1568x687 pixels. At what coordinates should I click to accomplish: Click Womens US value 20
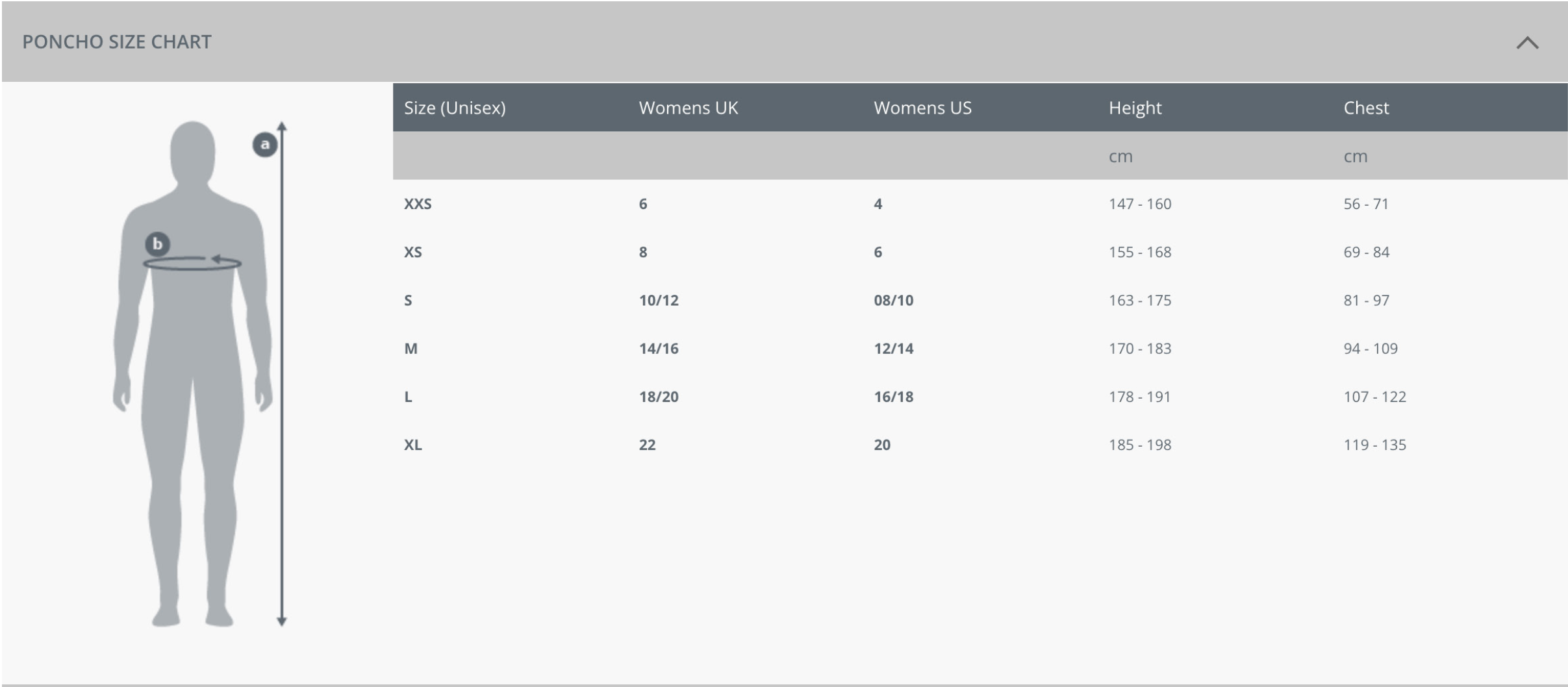tap(882, 445)
